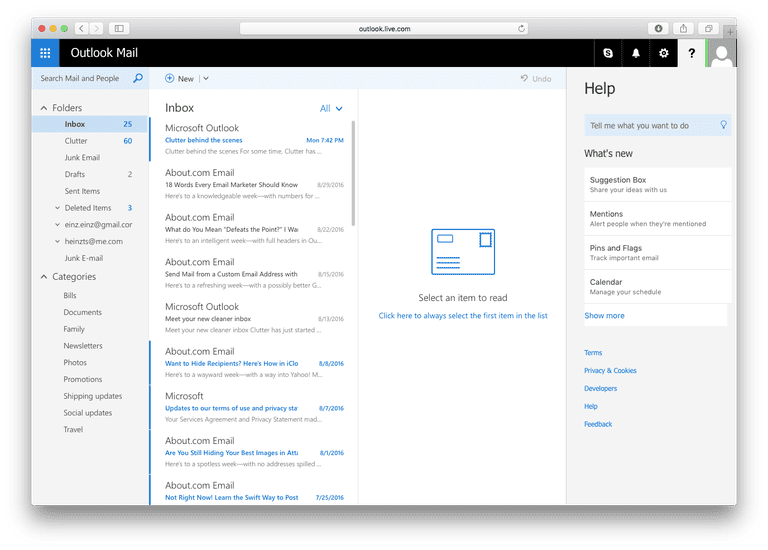Click the lightbulb icon in Help search
Screen dimensions: 768x550
coord(723,125)
